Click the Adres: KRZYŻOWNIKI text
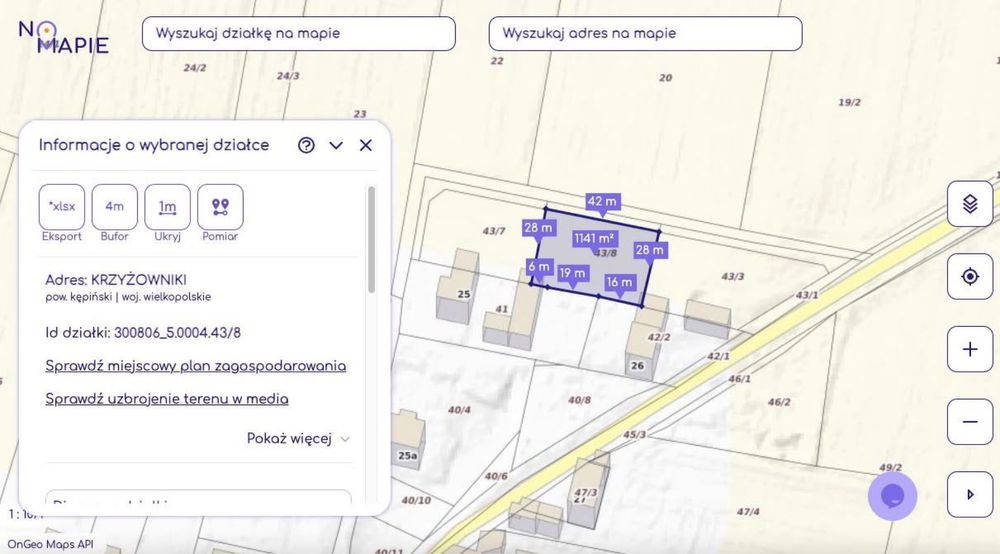 click(116, 280)
